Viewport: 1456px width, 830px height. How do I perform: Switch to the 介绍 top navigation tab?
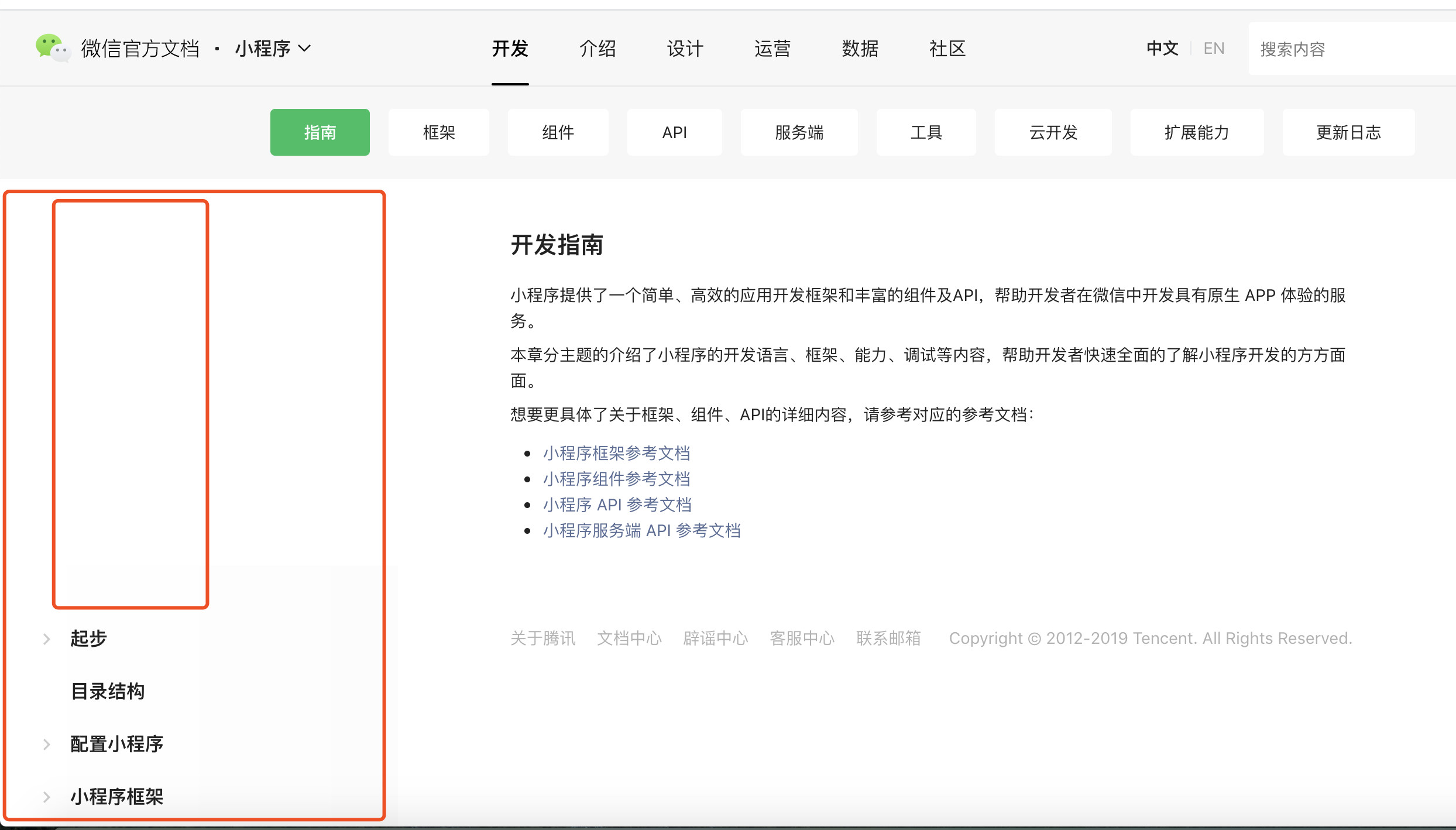click(597, 49)
